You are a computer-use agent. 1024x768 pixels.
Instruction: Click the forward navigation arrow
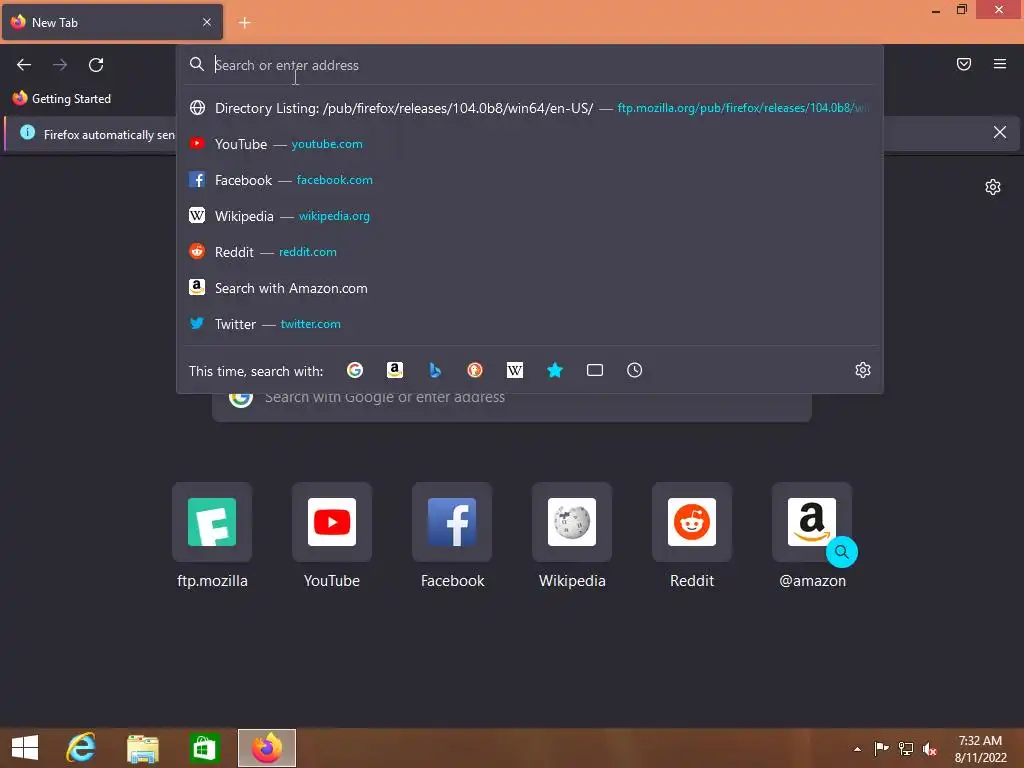click(x=60, y=65)
